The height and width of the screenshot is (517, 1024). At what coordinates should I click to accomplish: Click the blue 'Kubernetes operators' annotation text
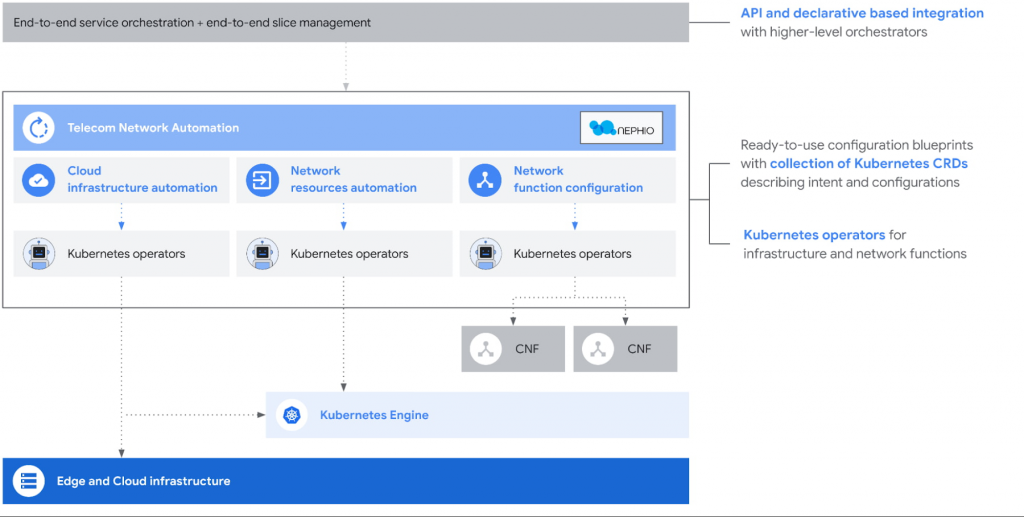(814, 235)
